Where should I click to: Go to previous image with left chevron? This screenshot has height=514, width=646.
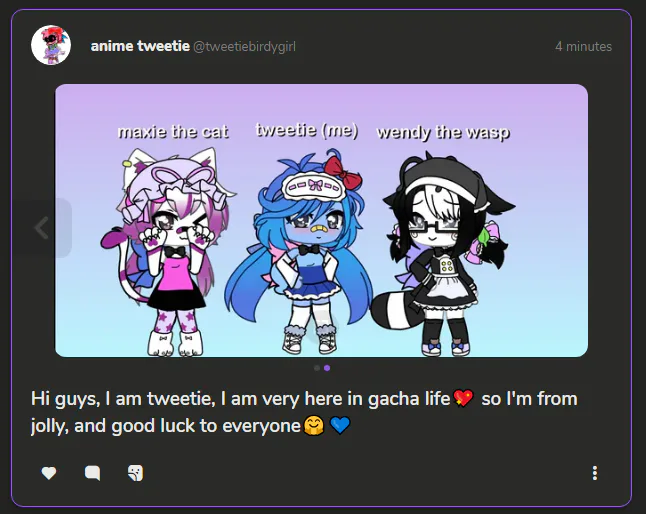[42, 228]
